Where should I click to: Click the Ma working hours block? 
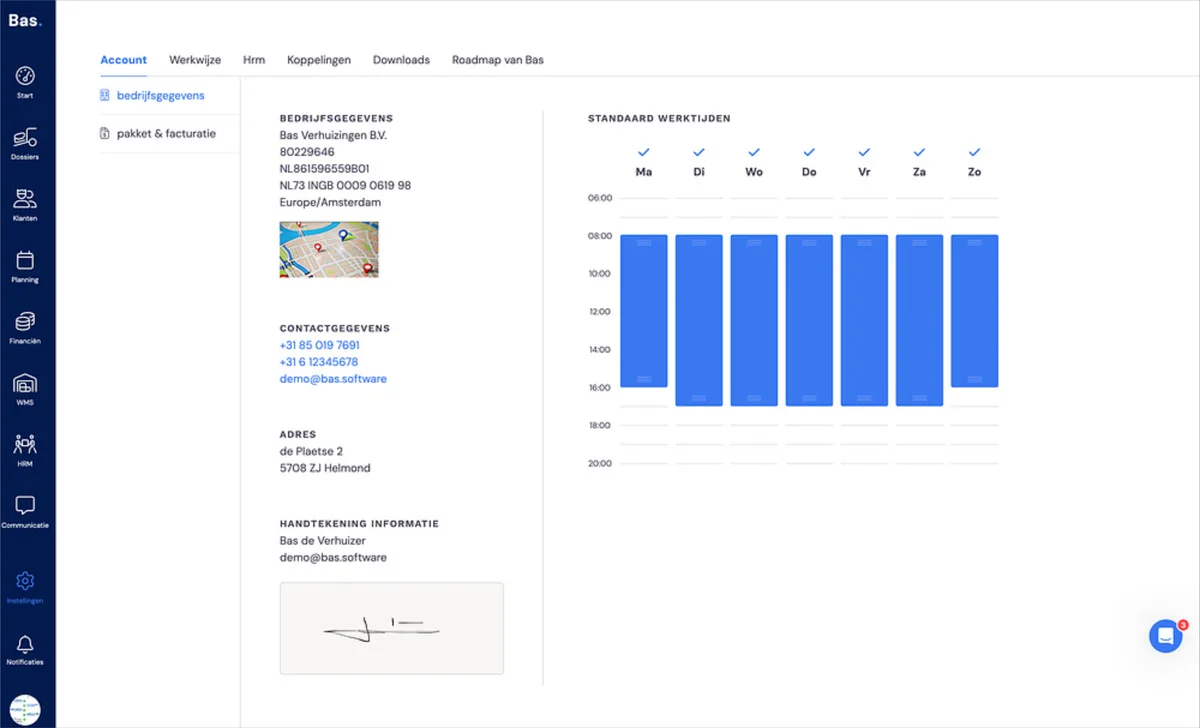click(644, 311)
